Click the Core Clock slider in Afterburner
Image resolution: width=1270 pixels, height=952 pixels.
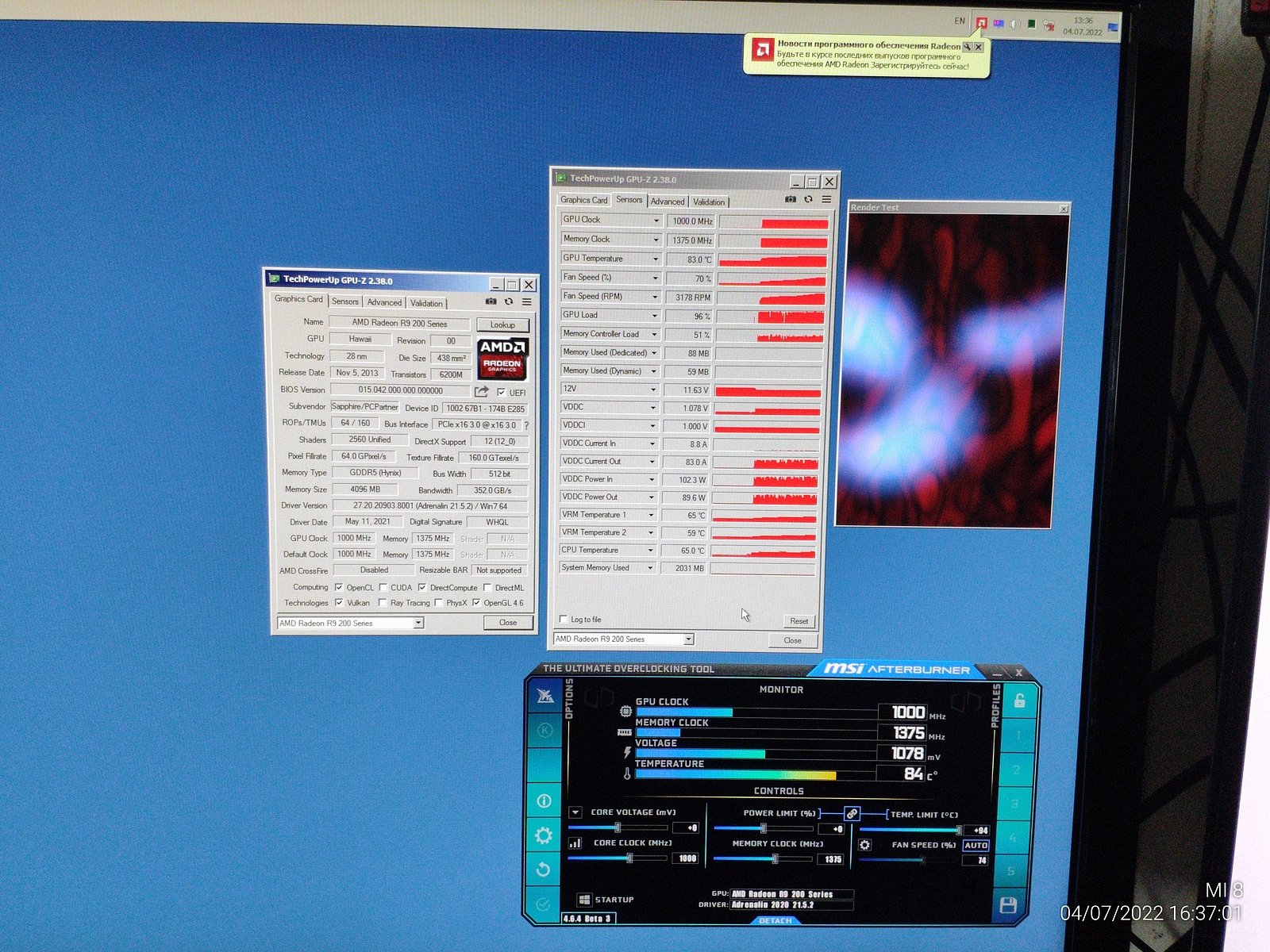(618, 858)
